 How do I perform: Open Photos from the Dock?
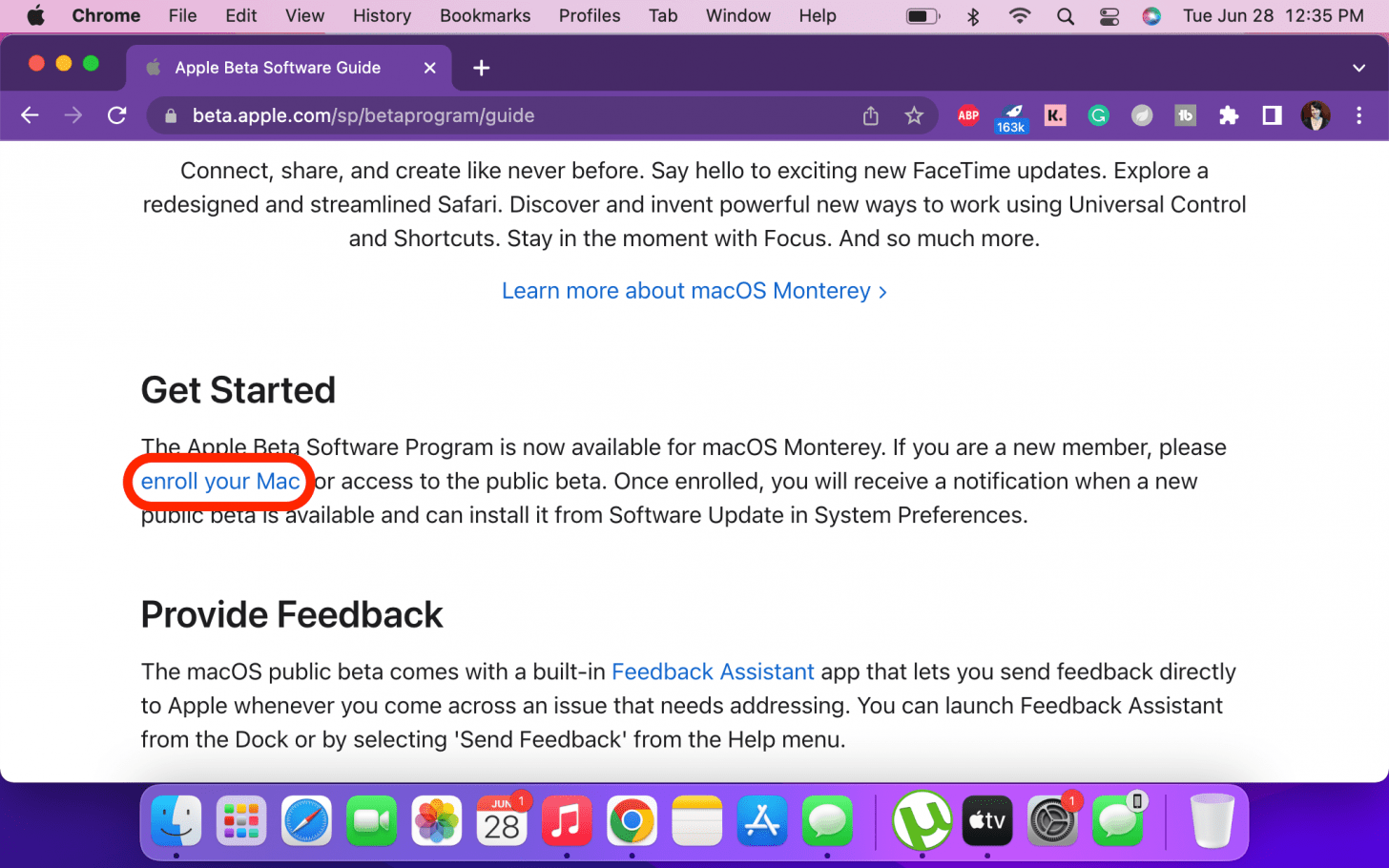click(436, 821)
